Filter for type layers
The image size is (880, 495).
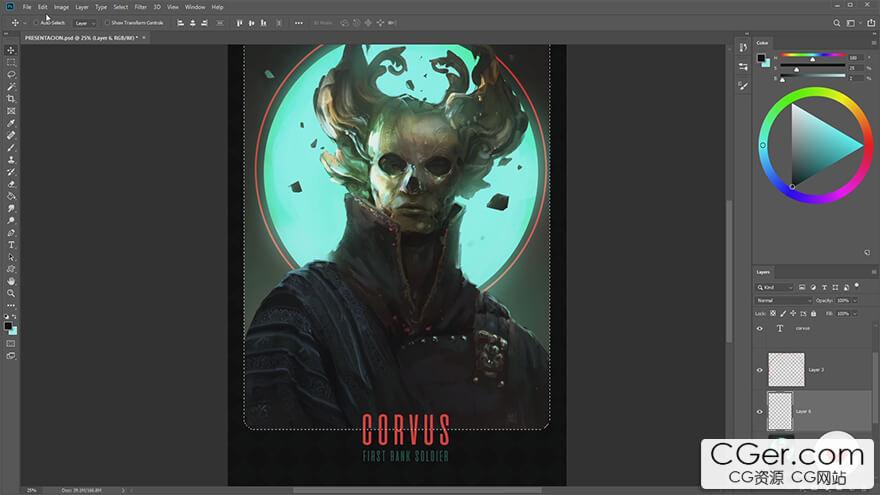[x=824, y=287]
